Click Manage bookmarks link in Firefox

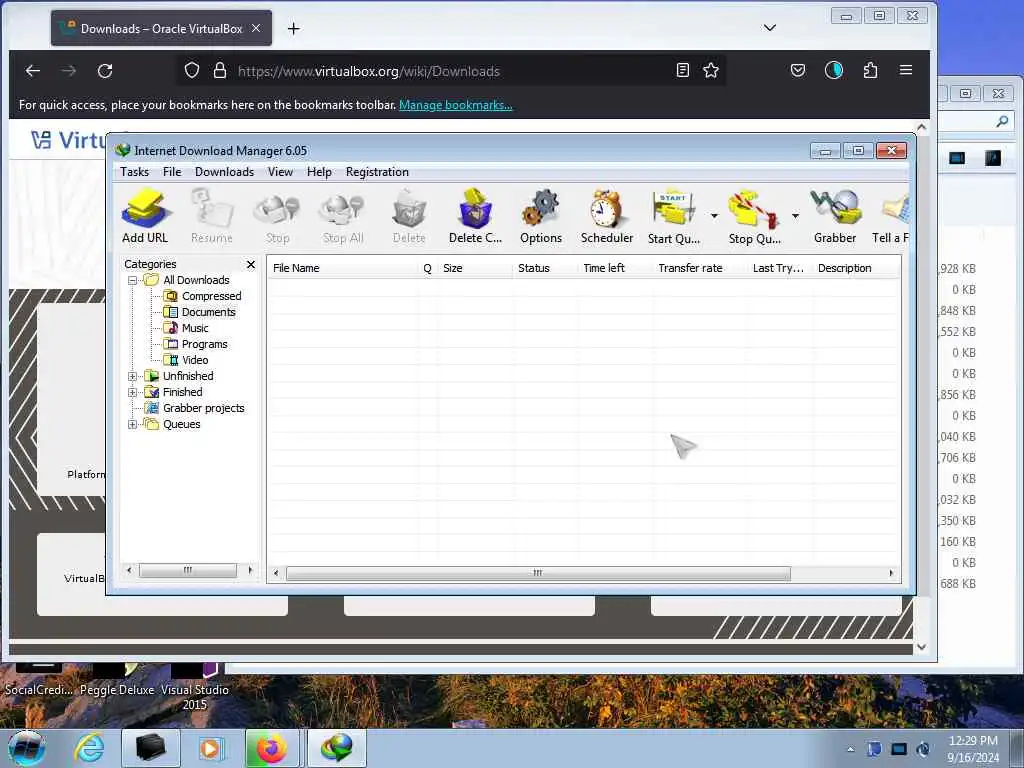[456, 104]
